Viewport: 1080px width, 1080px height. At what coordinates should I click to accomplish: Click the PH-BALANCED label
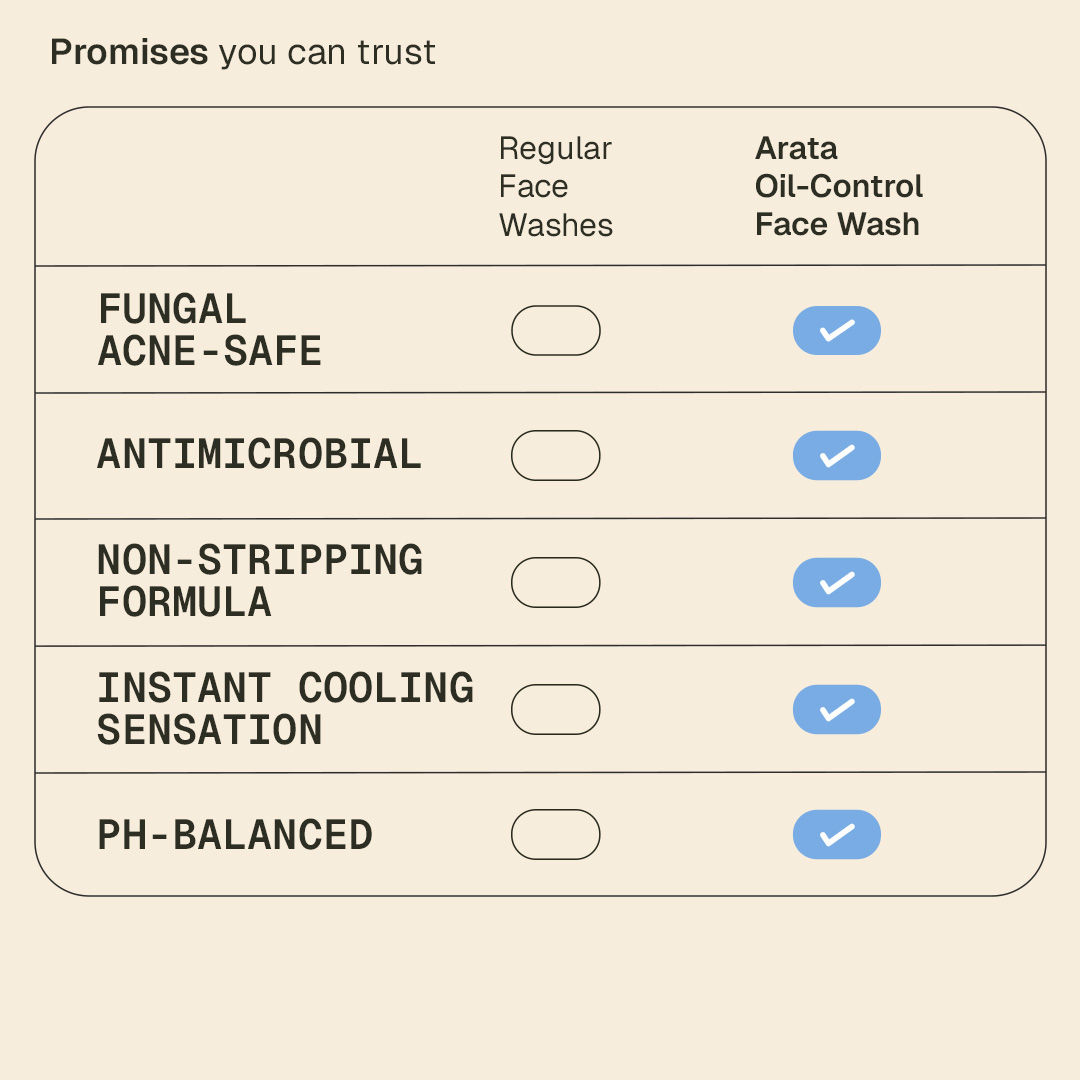[234, 835]
